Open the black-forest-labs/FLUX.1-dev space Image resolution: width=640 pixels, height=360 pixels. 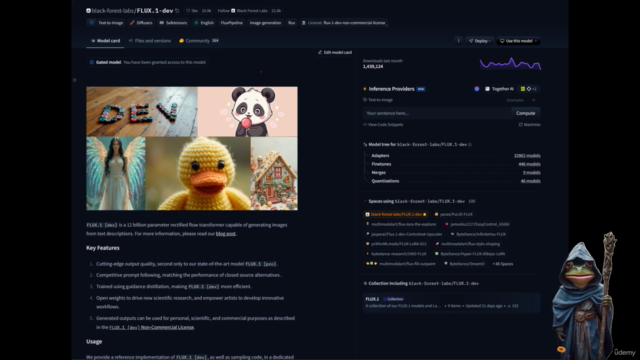396,214
